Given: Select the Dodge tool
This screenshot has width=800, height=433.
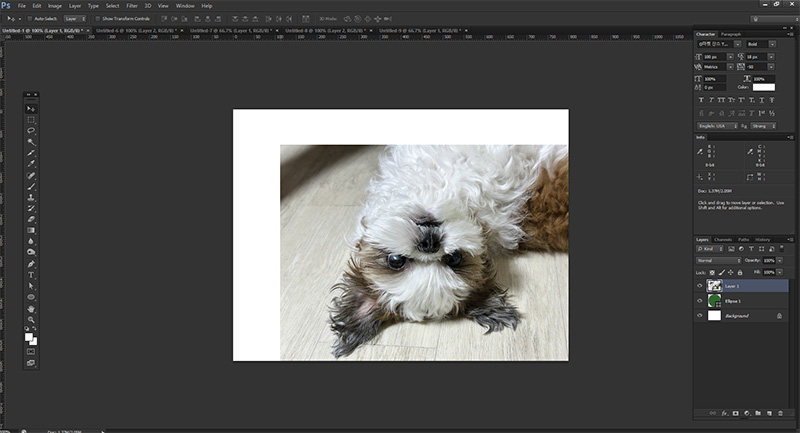Looking at the screenshot, I should 31,252.
